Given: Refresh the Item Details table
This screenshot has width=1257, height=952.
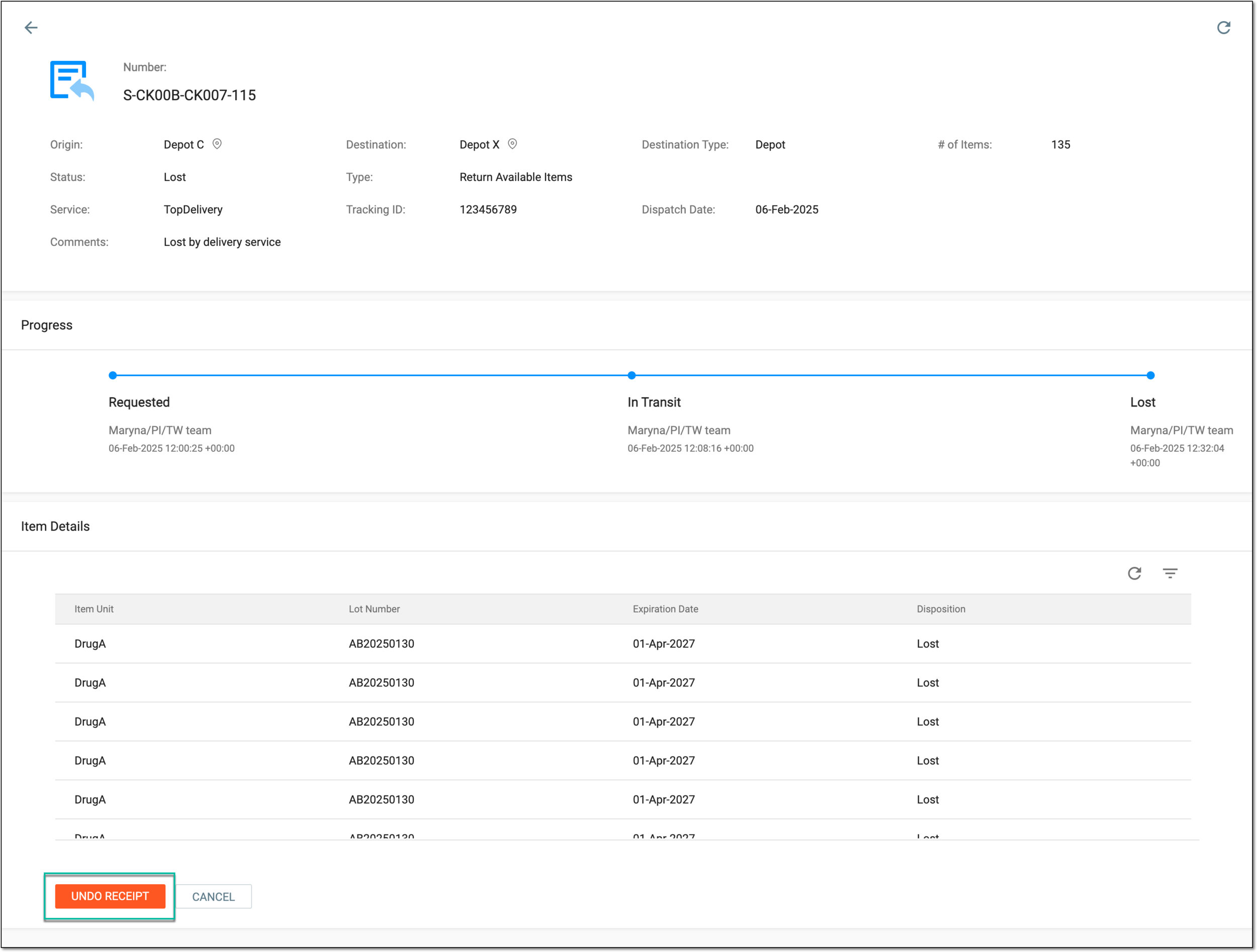Looking at the screenshot, I should (1134, 573).
